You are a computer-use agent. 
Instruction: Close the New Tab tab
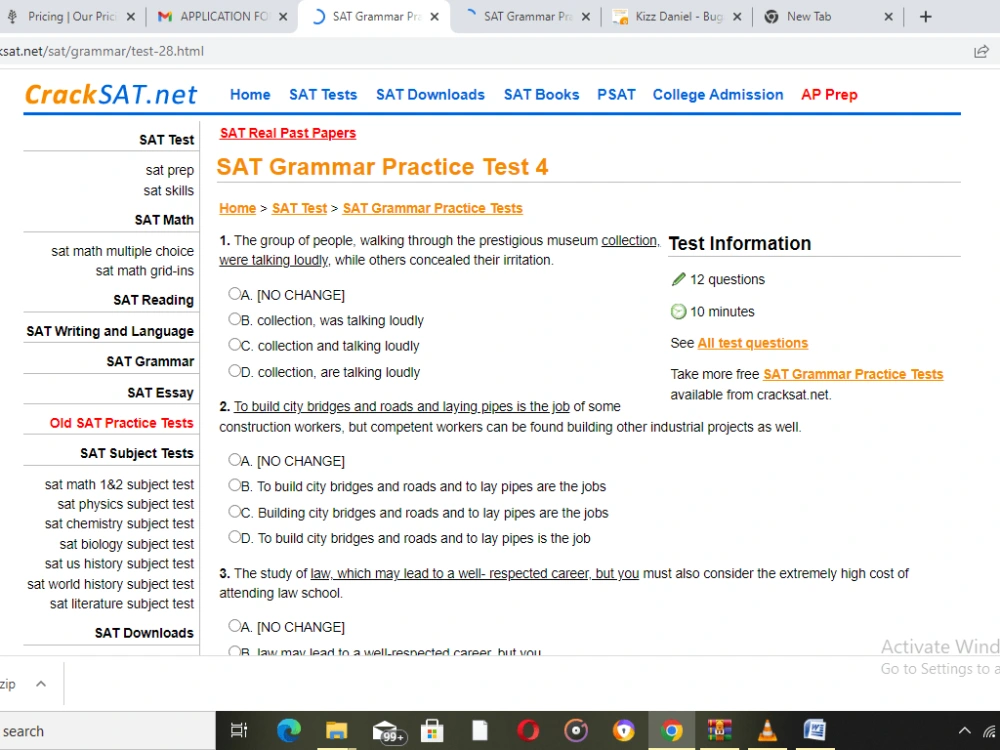point(888,17)
